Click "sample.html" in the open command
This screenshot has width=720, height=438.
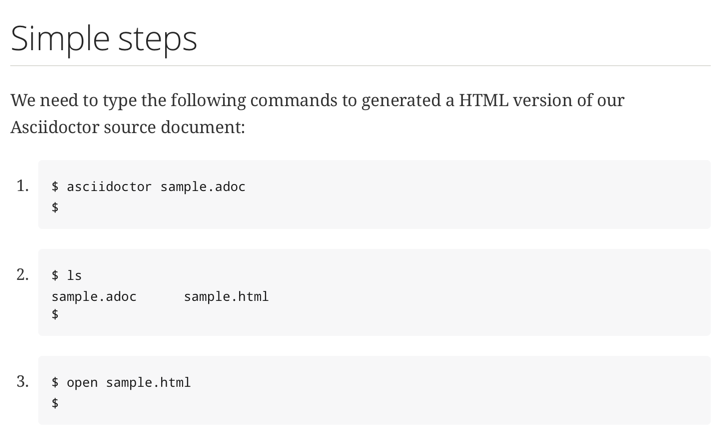tap(148, 382)
